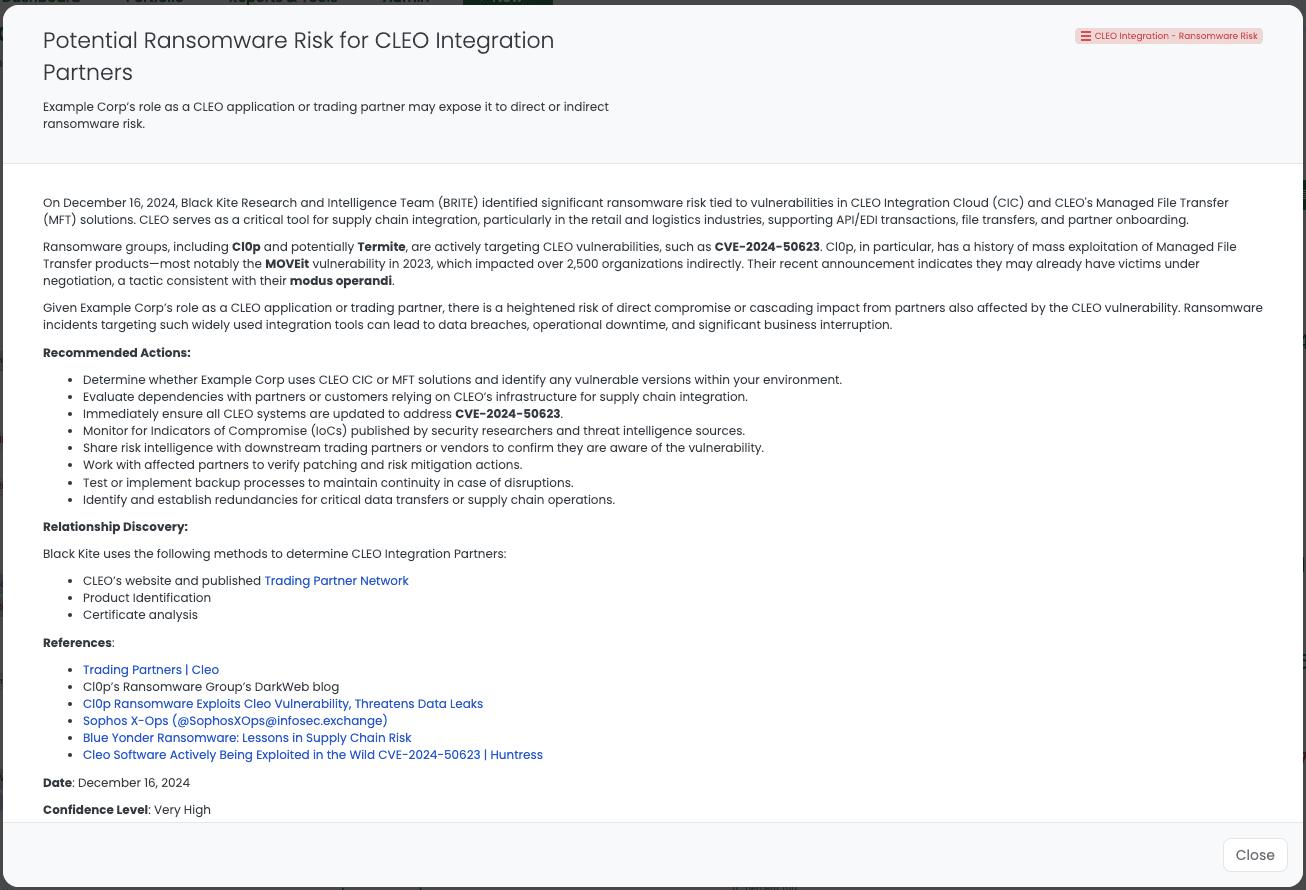Image resolution: width=1306 pixels, height=890 pixels.
Task: Open the Trading Partner Network link
Action: pos(336,580)
